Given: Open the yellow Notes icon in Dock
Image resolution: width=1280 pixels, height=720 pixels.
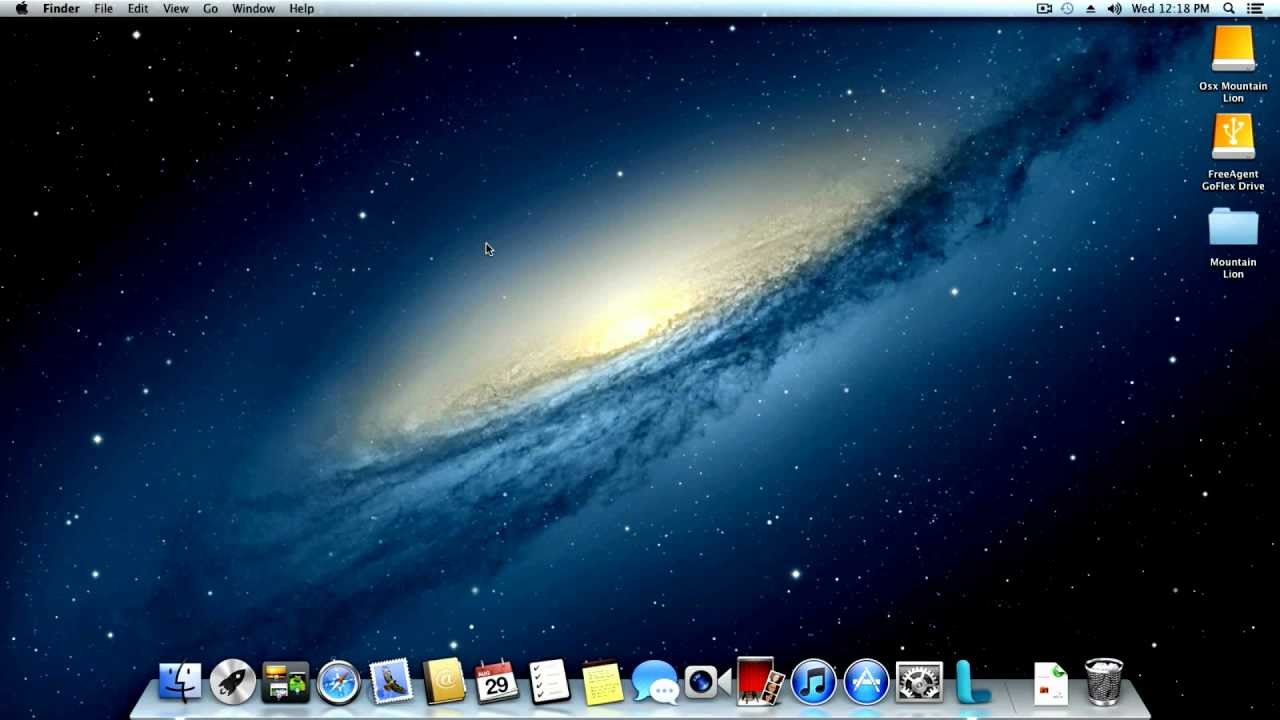Looking at the screenshot, I should 602,683.
